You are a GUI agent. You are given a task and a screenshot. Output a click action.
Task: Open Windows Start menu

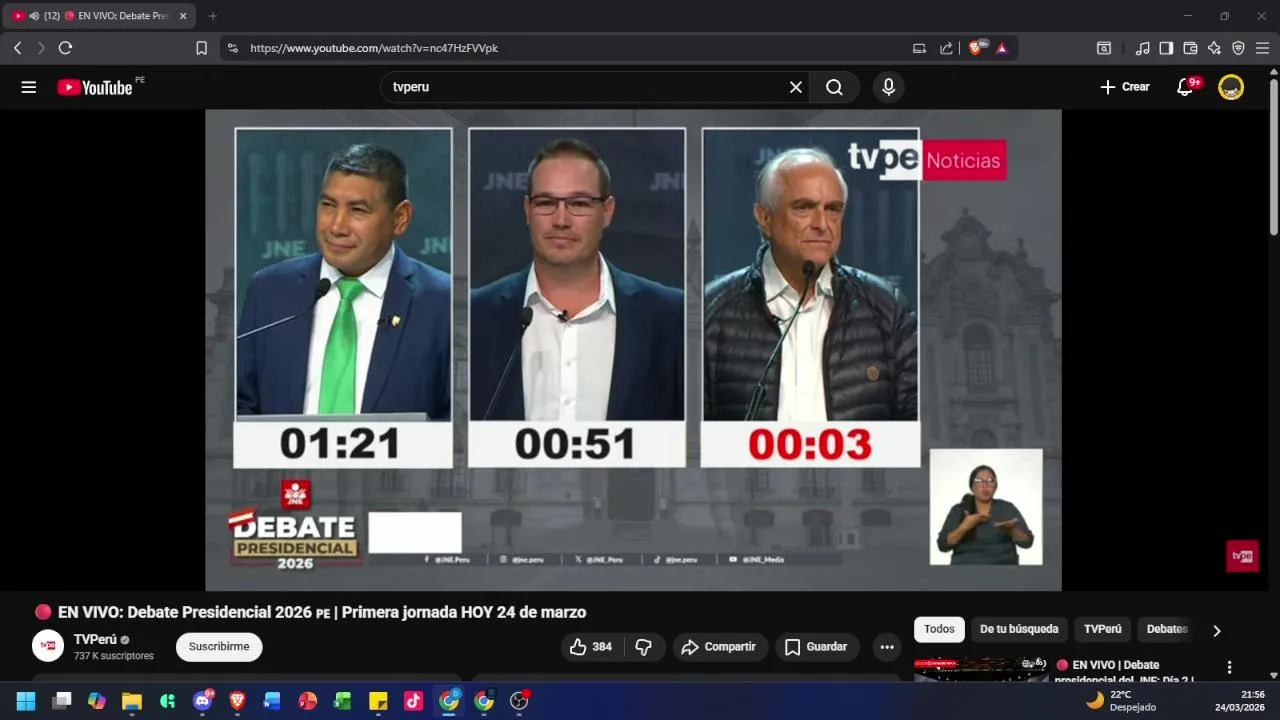coord(26,701)
